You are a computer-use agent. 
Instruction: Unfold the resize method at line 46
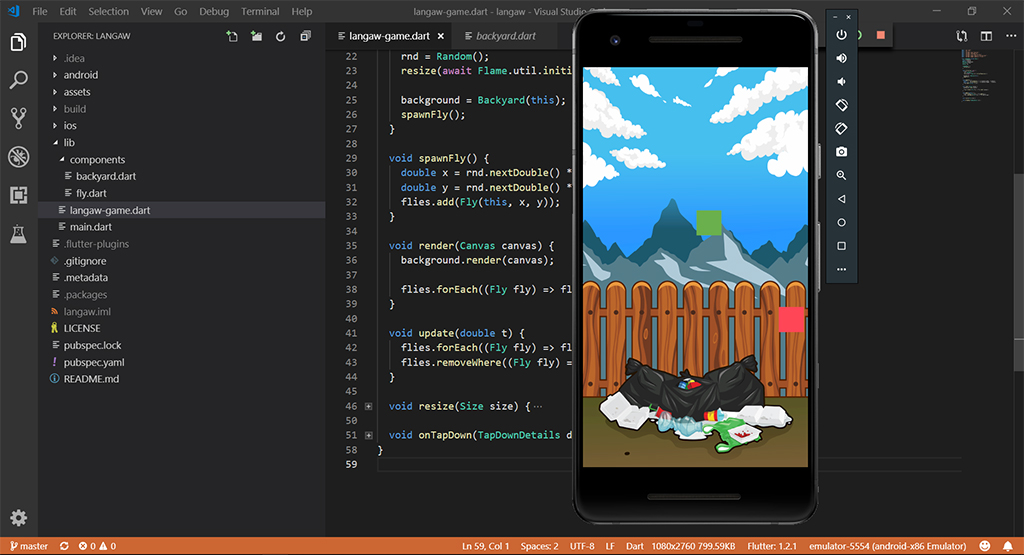[x=369, y=406]
